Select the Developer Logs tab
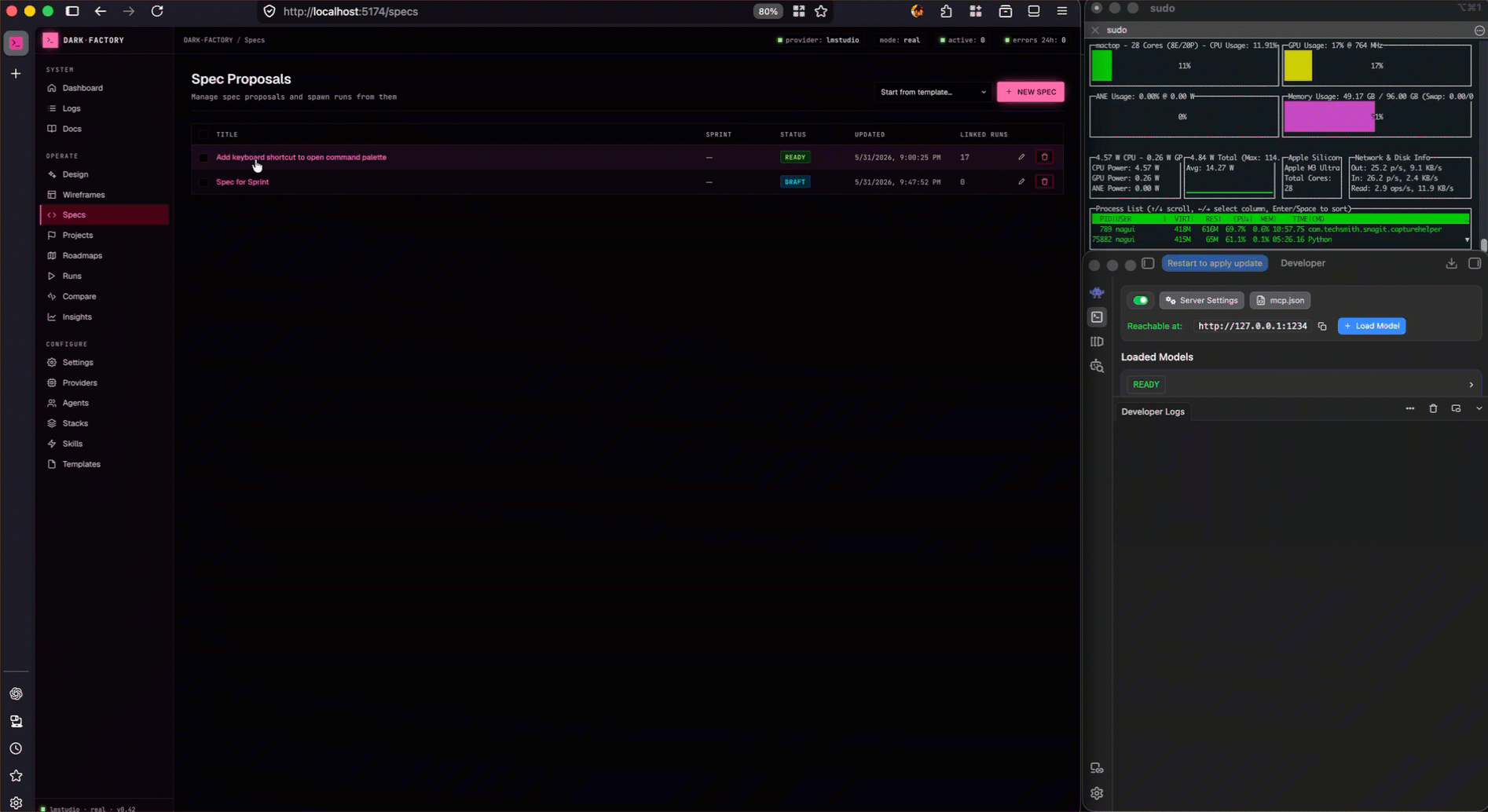 point(1153,411)
